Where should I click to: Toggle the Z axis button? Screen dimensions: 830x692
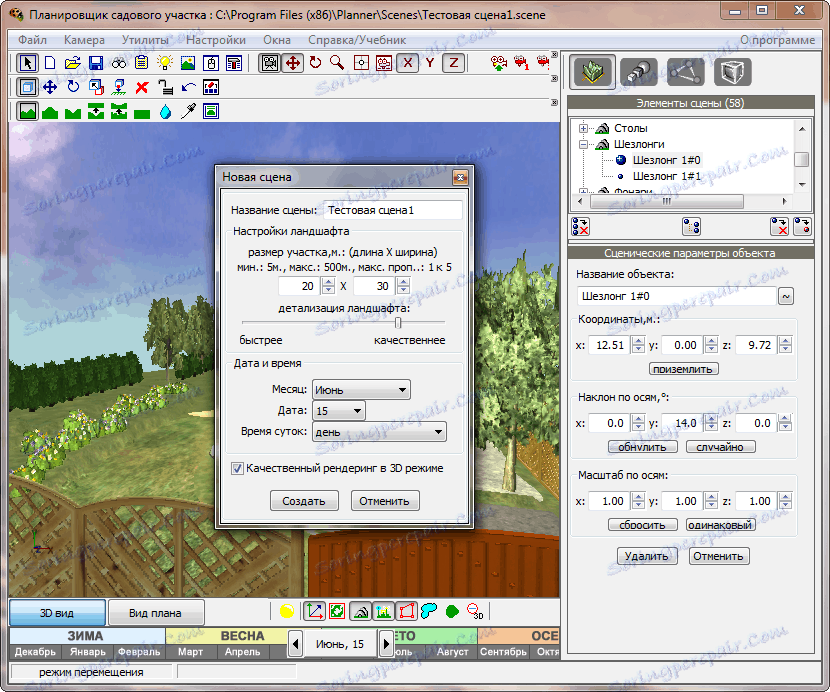coord(454,63)
